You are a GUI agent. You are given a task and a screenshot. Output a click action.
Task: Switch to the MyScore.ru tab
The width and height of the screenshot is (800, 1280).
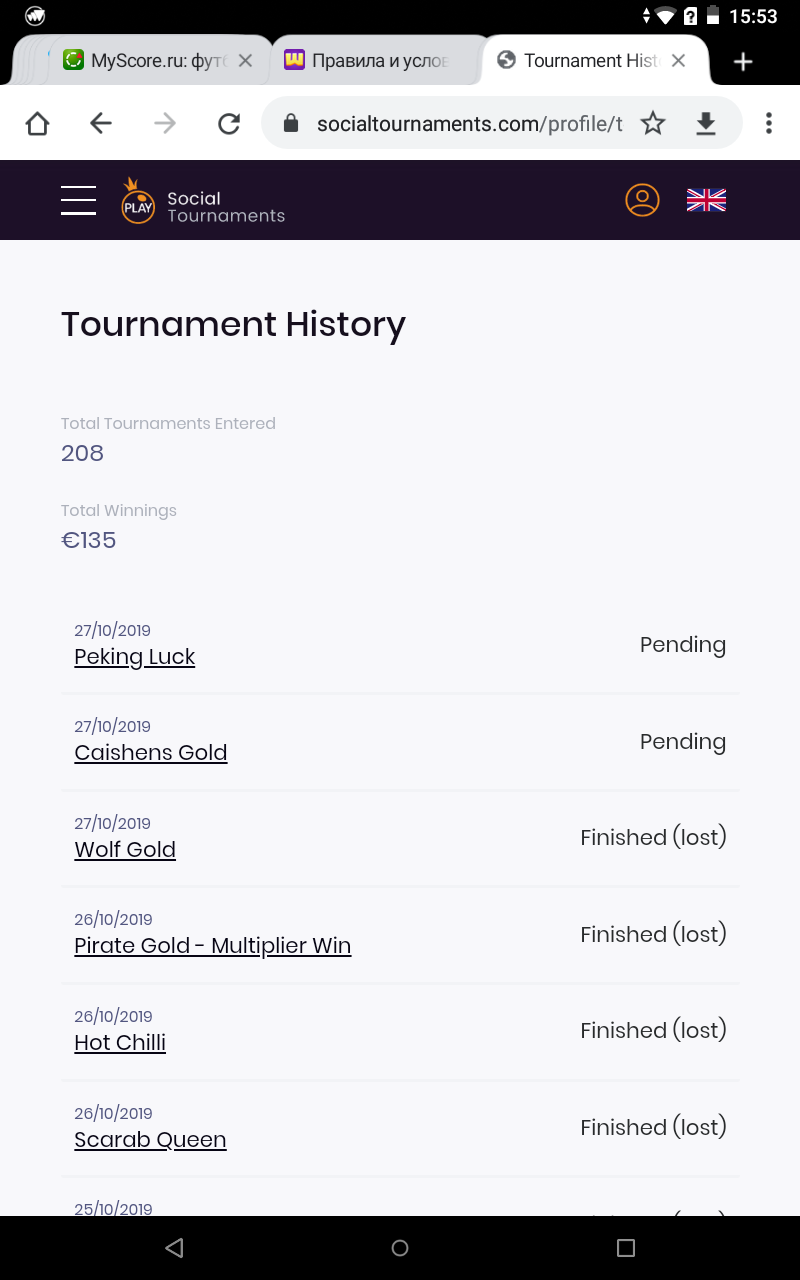click(145, 61)
